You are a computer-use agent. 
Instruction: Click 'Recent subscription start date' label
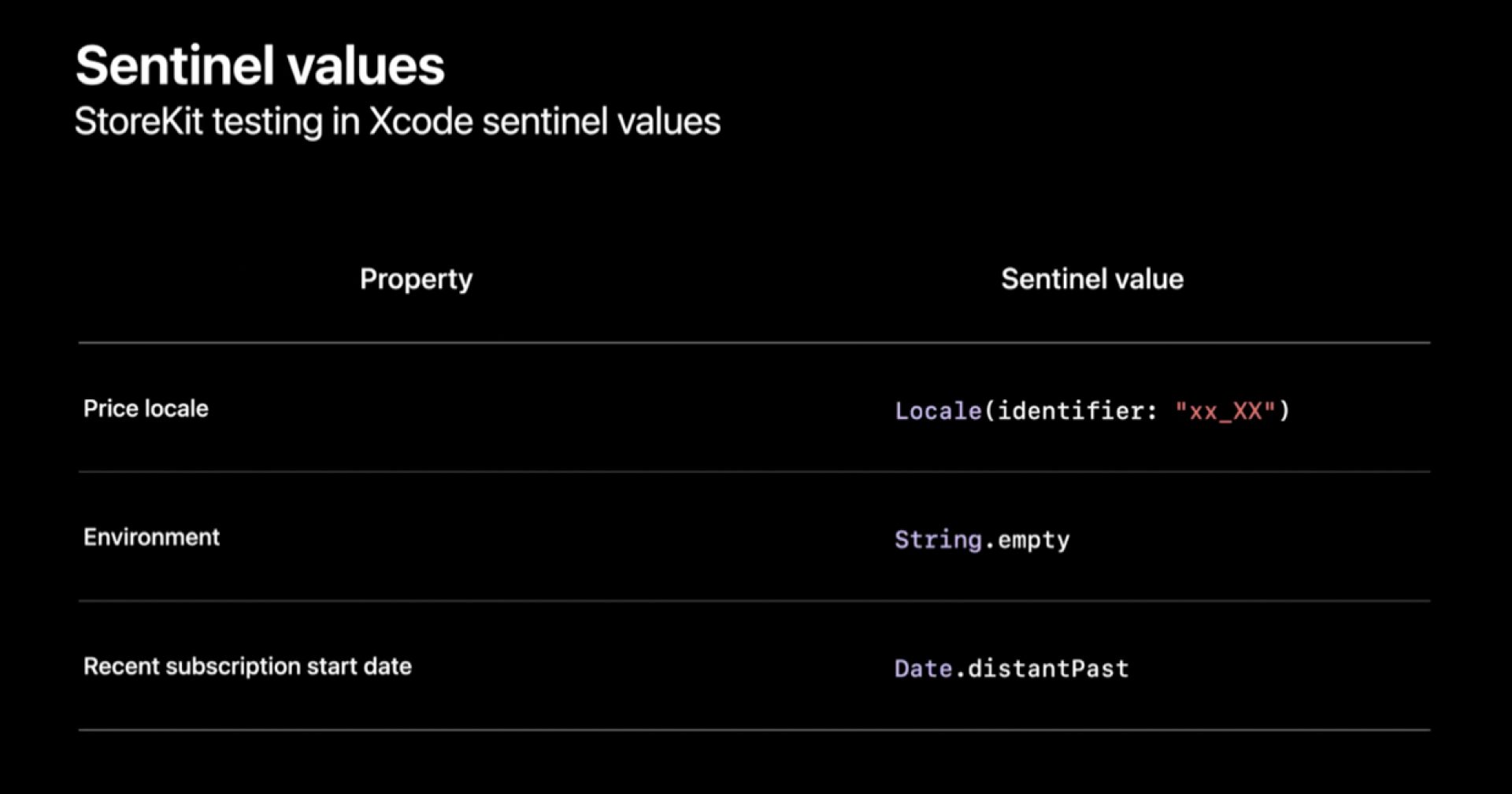(247, 666)
